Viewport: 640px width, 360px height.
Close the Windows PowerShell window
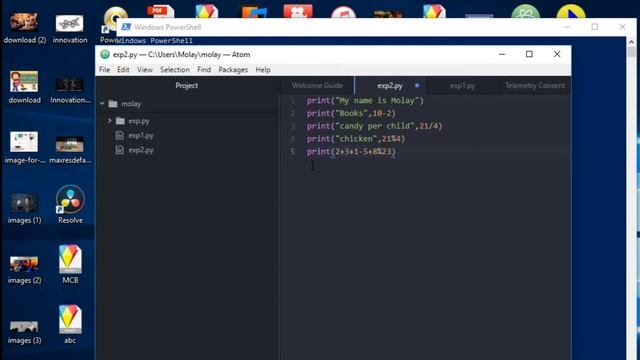[622, 27]
